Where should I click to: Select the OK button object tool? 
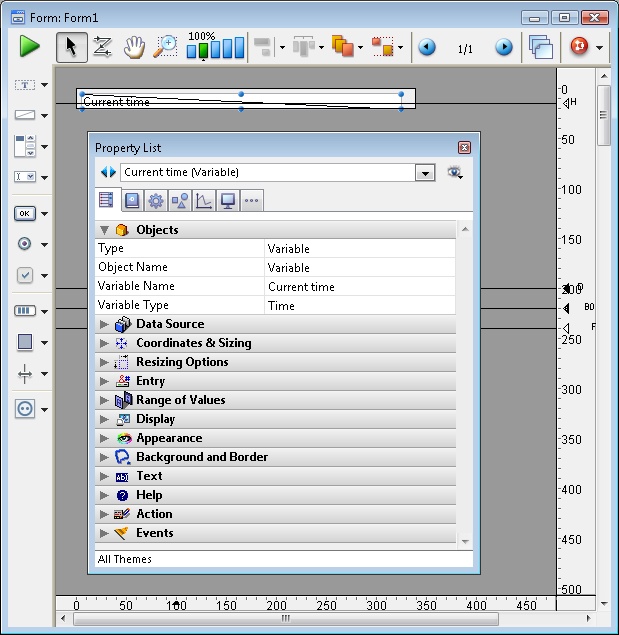25,213
